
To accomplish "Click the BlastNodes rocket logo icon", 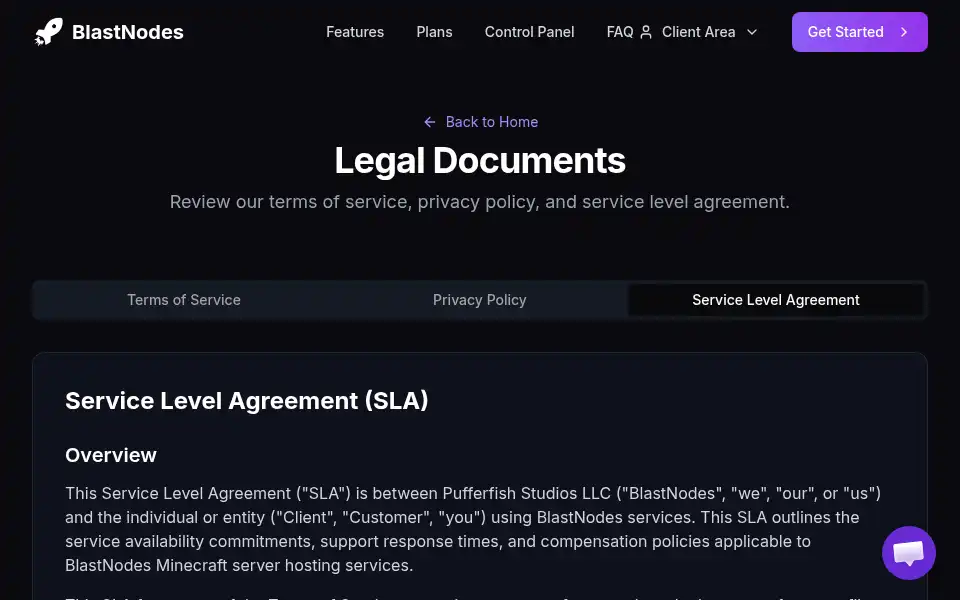I will (x=49, y=32).
